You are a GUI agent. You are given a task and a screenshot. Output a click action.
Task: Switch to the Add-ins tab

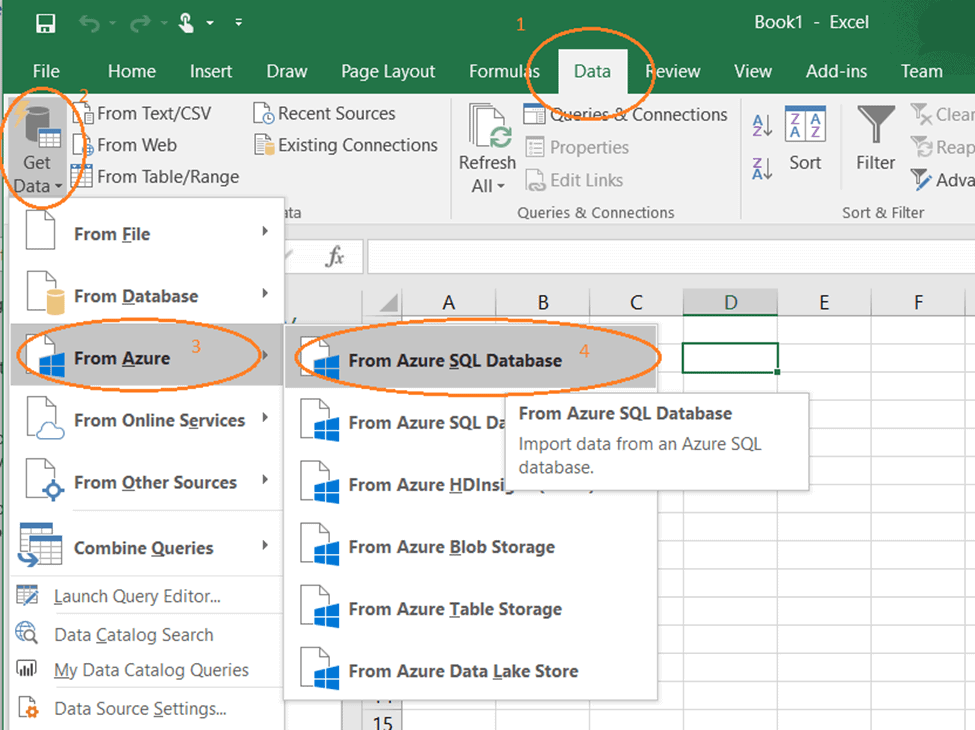point(836,72)
